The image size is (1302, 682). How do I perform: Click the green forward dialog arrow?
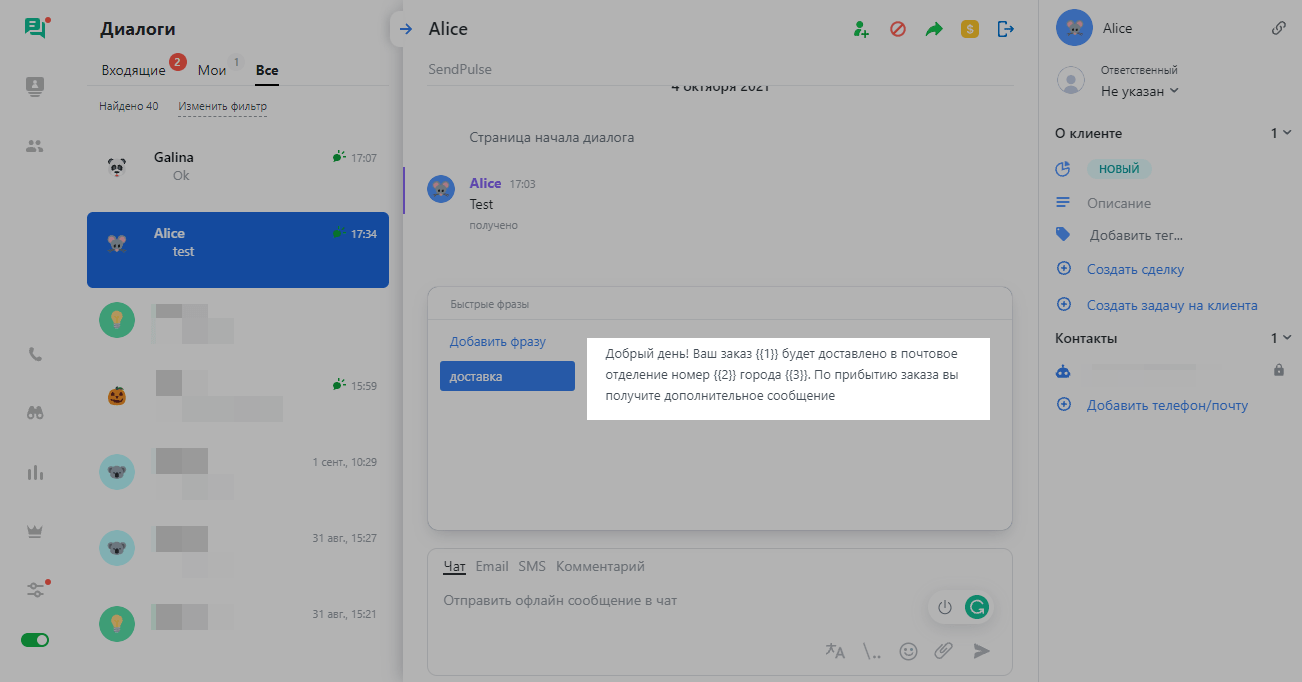pos(934,29)
